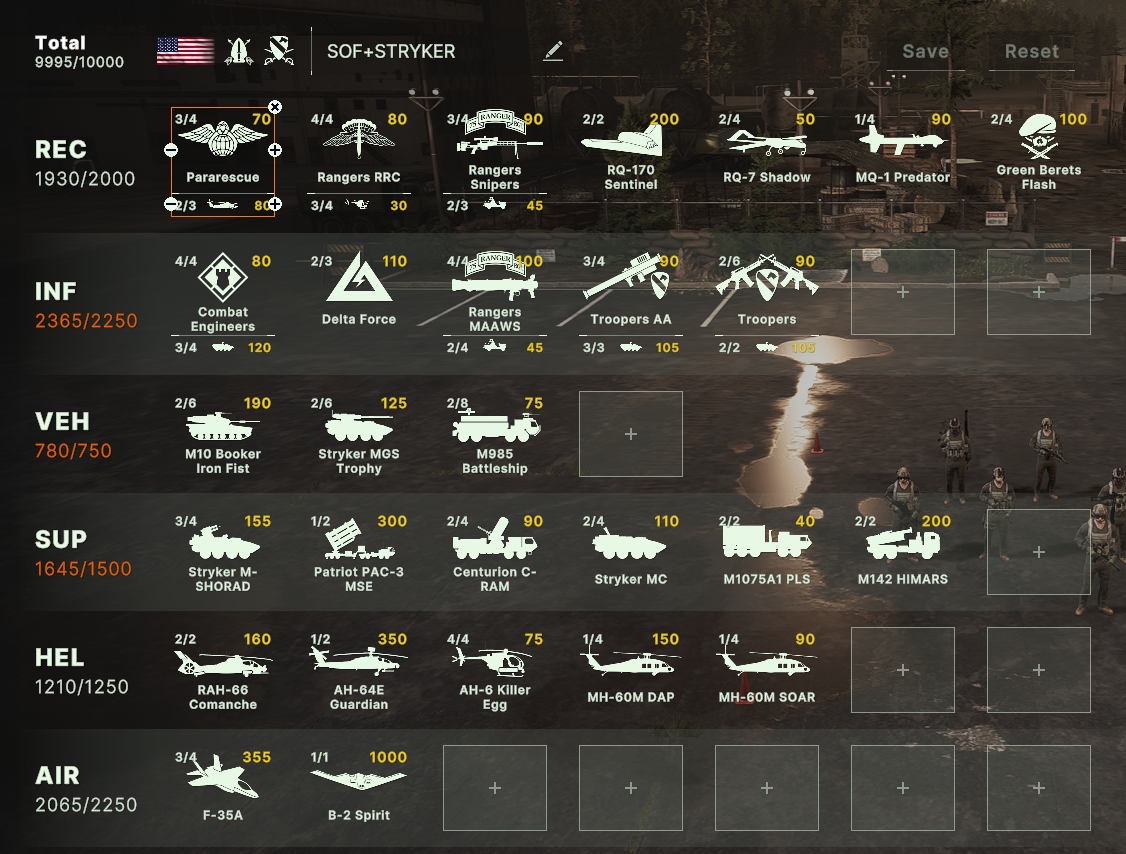The image size is (1126, 854).
Task: Click the pencil icon to rename deck
Action: click(553, 51)
